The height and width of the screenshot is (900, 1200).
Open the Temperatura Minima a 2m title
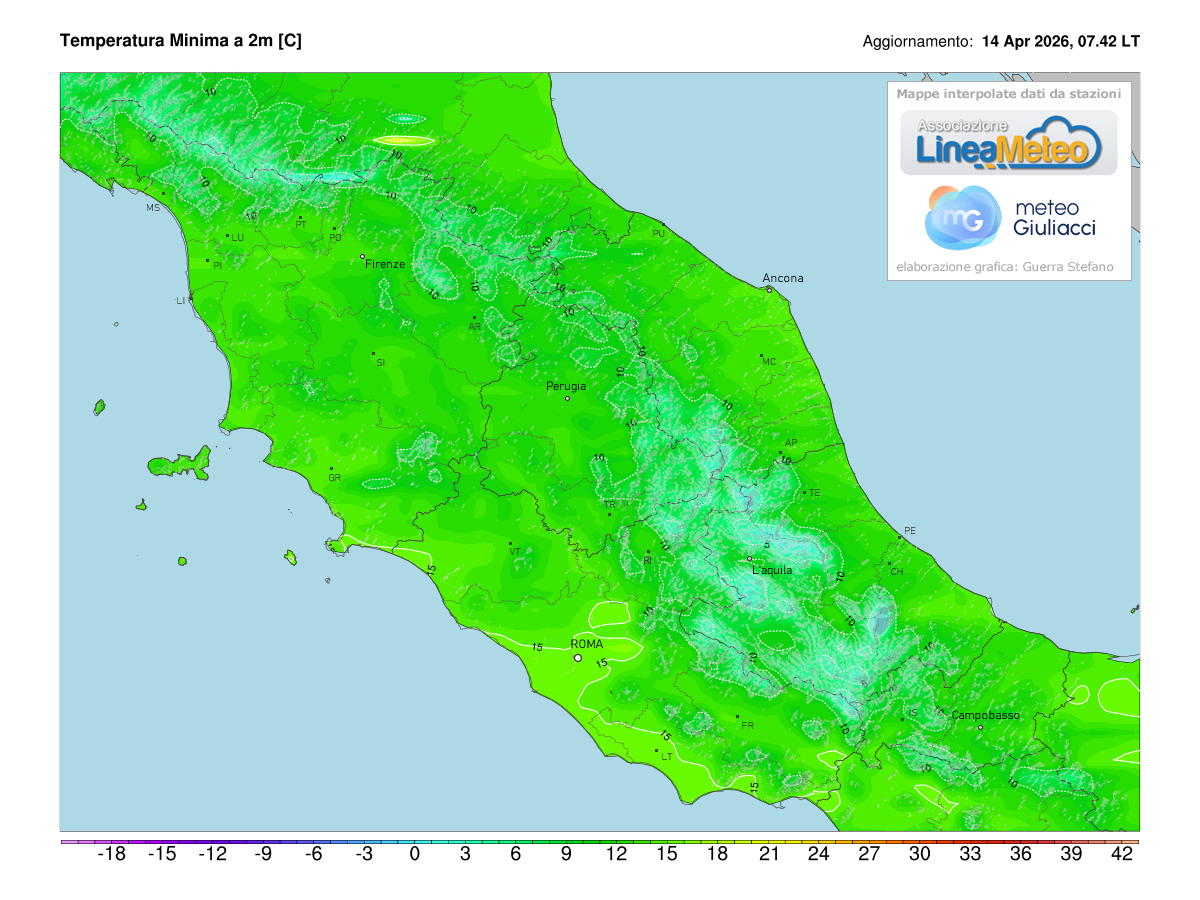(x=182, y=41)
